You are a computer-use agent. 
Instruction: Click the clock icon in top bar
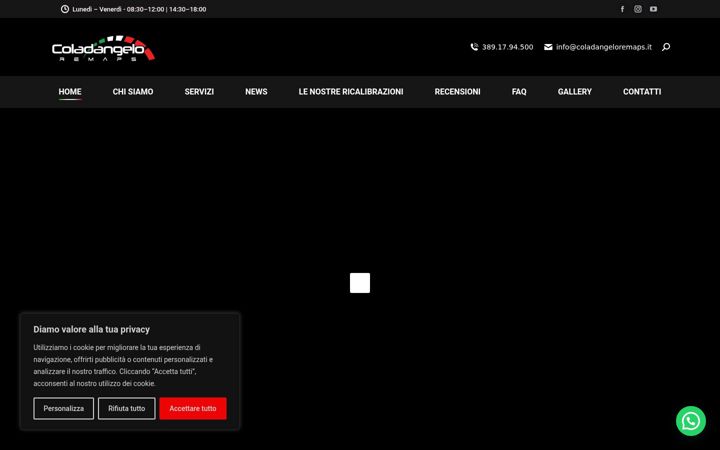point(65,9)
